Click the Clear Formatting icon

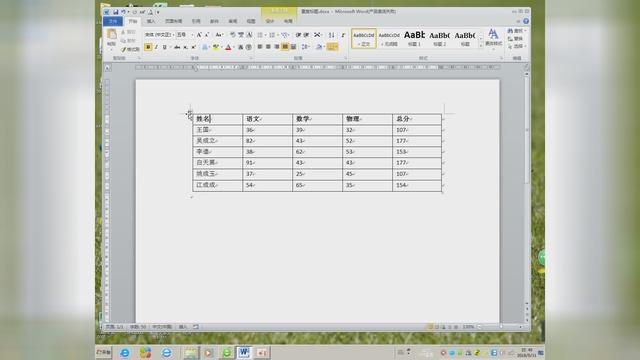[x=232, y=35]
